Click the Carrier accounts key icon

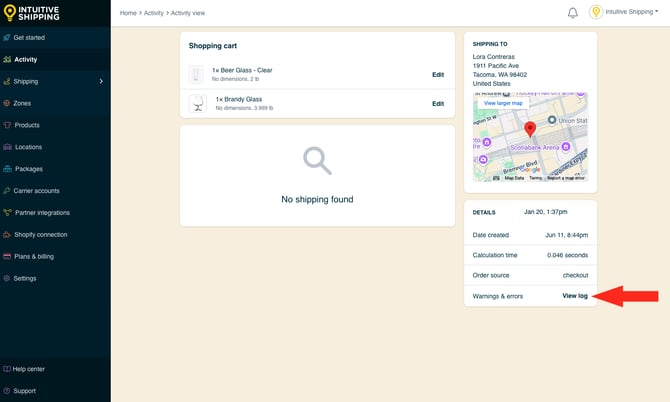[x=6, y=191]
